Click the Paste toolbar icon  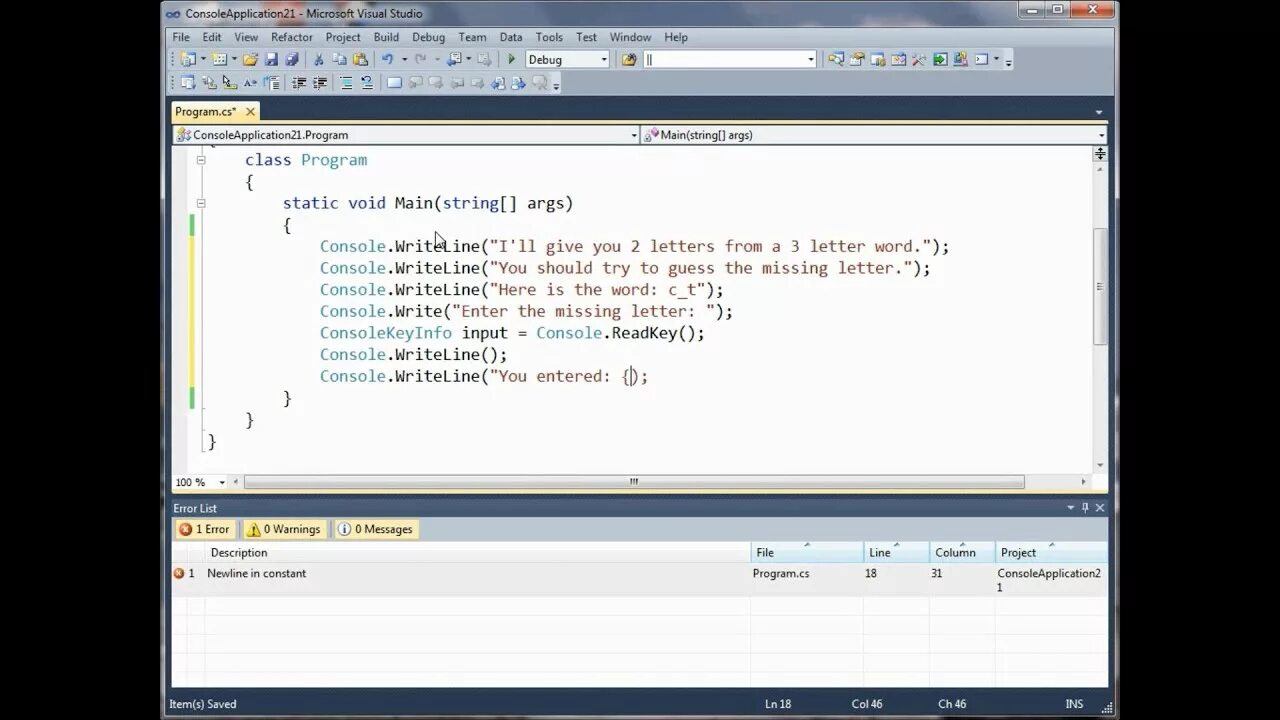pyautogui.click(x=362, y=58)
